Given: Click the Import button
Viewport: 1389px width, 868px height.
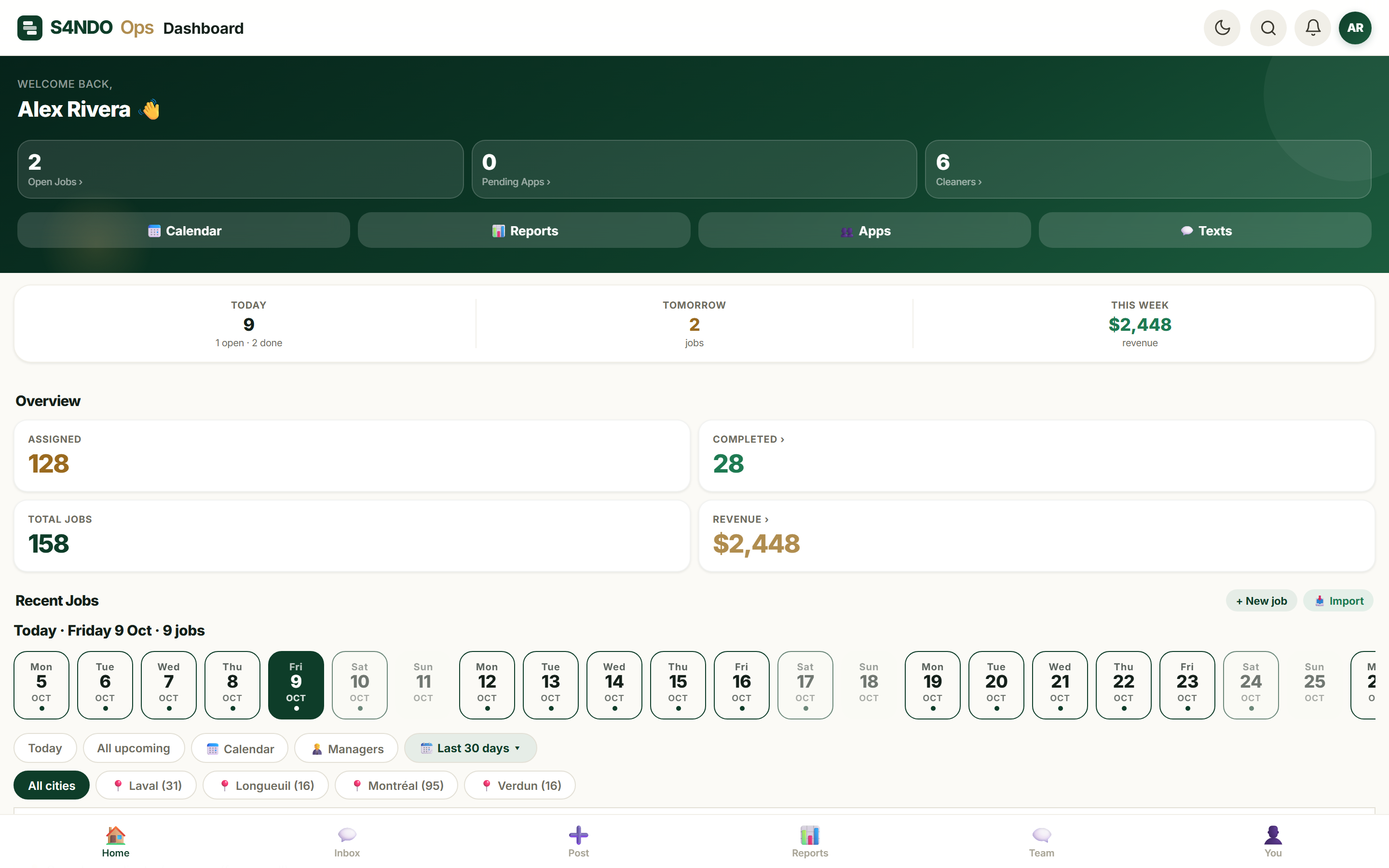Looking at the screenshot, I should pyautogui.click(x=1338, y=600).
